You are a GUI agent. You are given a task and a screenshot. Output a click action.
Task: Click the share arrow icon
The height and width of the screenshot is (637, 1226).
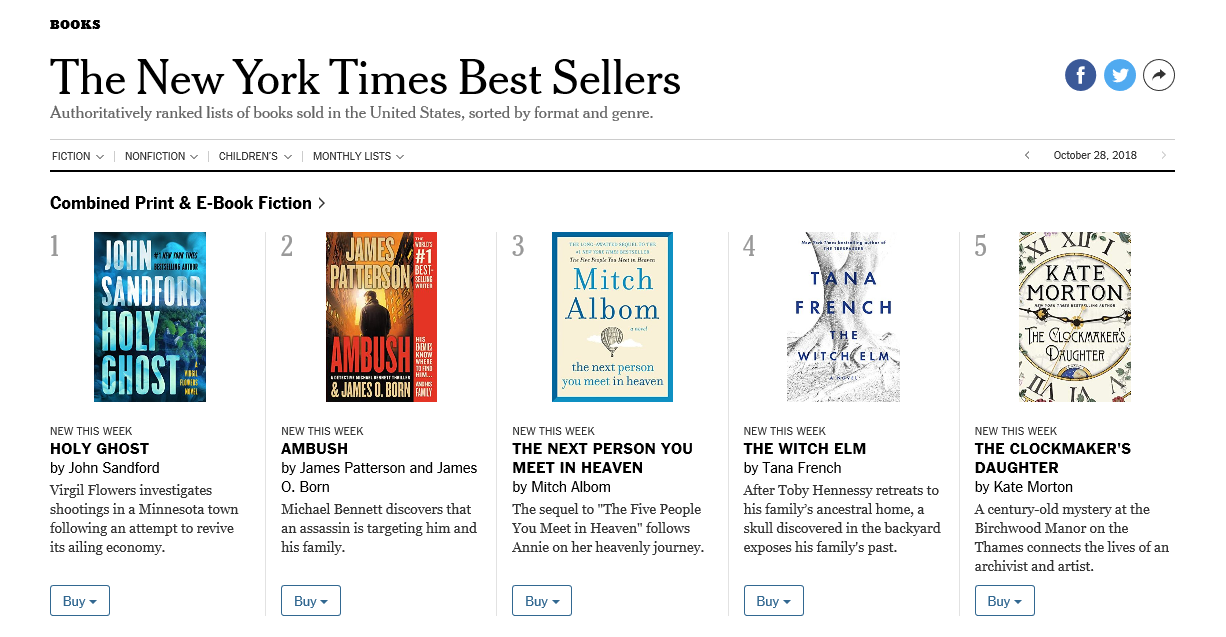point(1159,75)
